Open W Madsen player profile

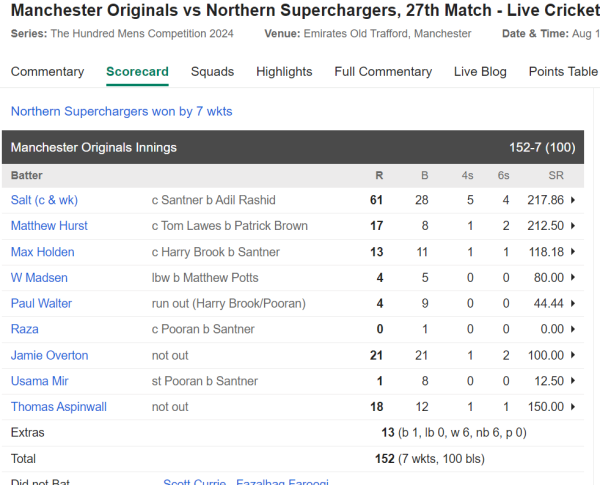(x=39, y=278)
